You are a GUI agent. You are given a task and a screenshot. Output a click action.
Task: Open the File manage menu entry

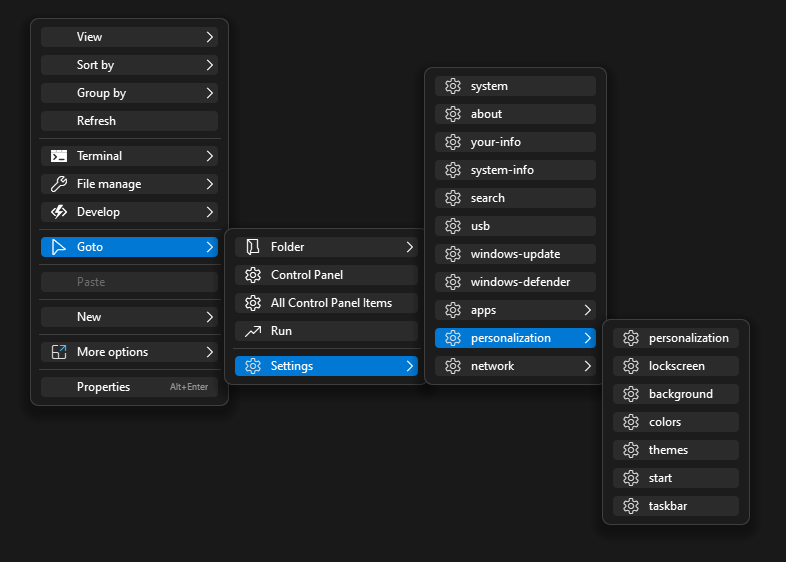click(x=129, y=184)
